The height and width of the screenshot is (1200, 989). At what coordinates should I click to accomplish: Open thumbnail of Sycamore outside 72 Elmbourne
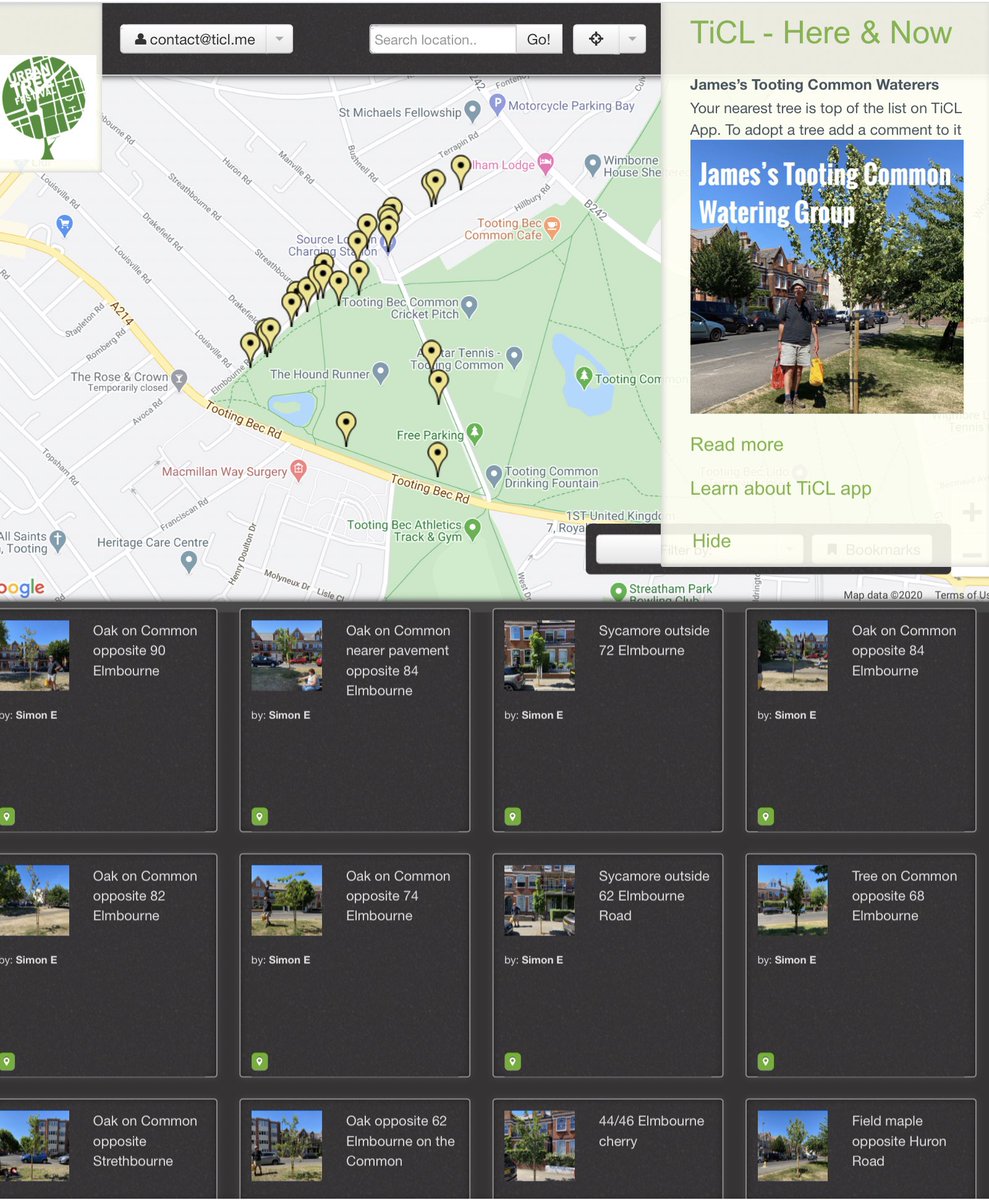[x=539, y=655]
